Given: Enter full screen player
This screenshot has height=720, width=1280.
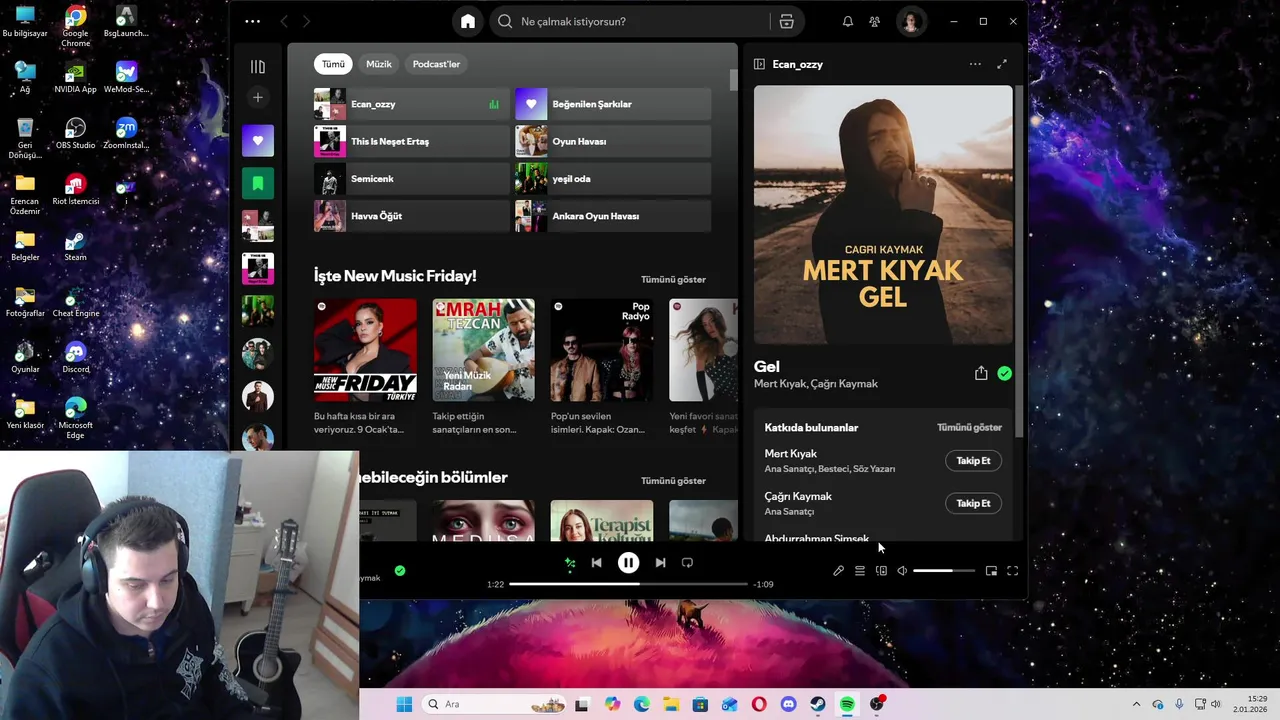Looking at the screenshot, I should tap(1012, 571).
